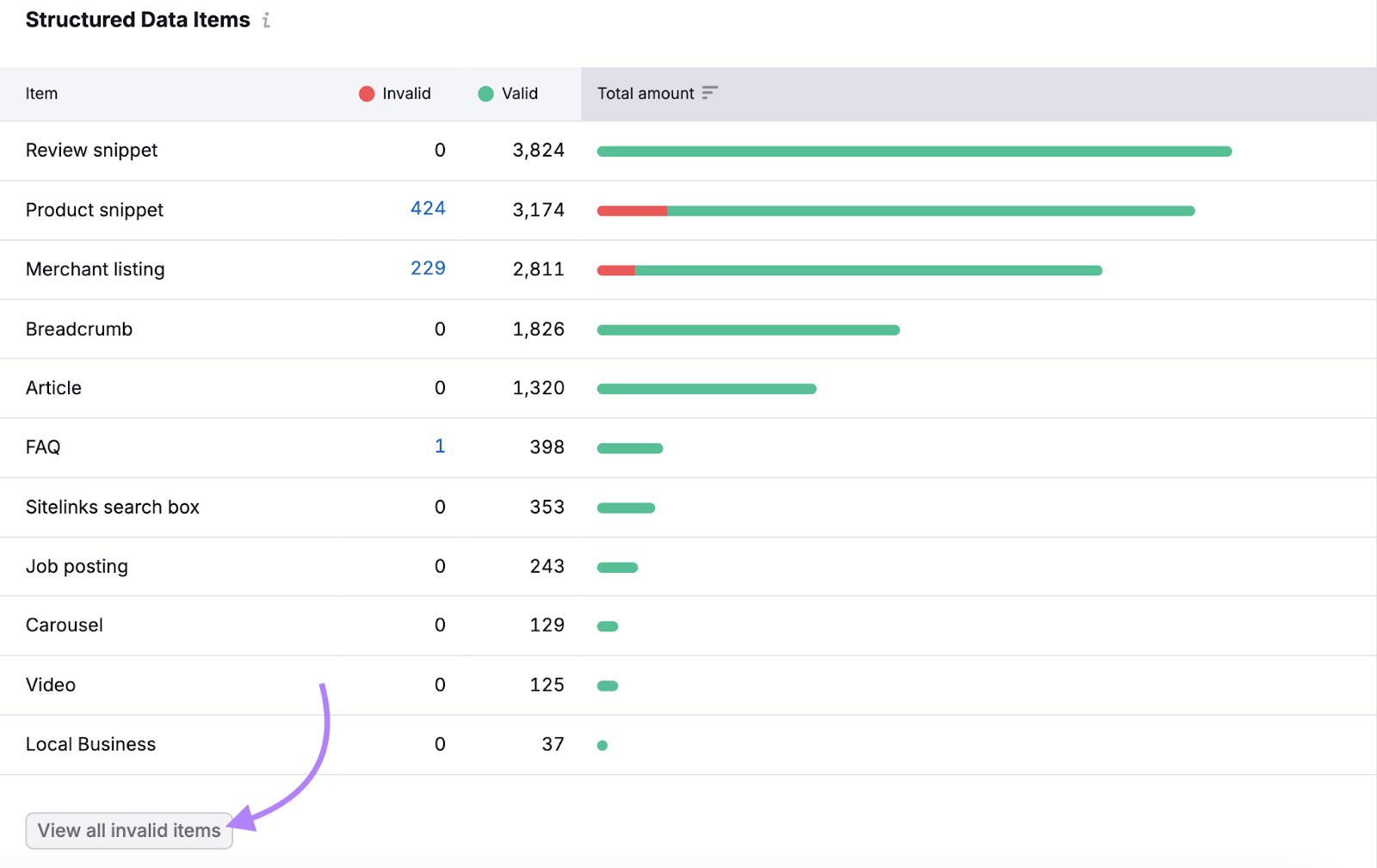Open the 424 invalid Product snippet items
The height and width of the screenshot is (868, 1377).
pyautogui.click(x=428, y=209)
